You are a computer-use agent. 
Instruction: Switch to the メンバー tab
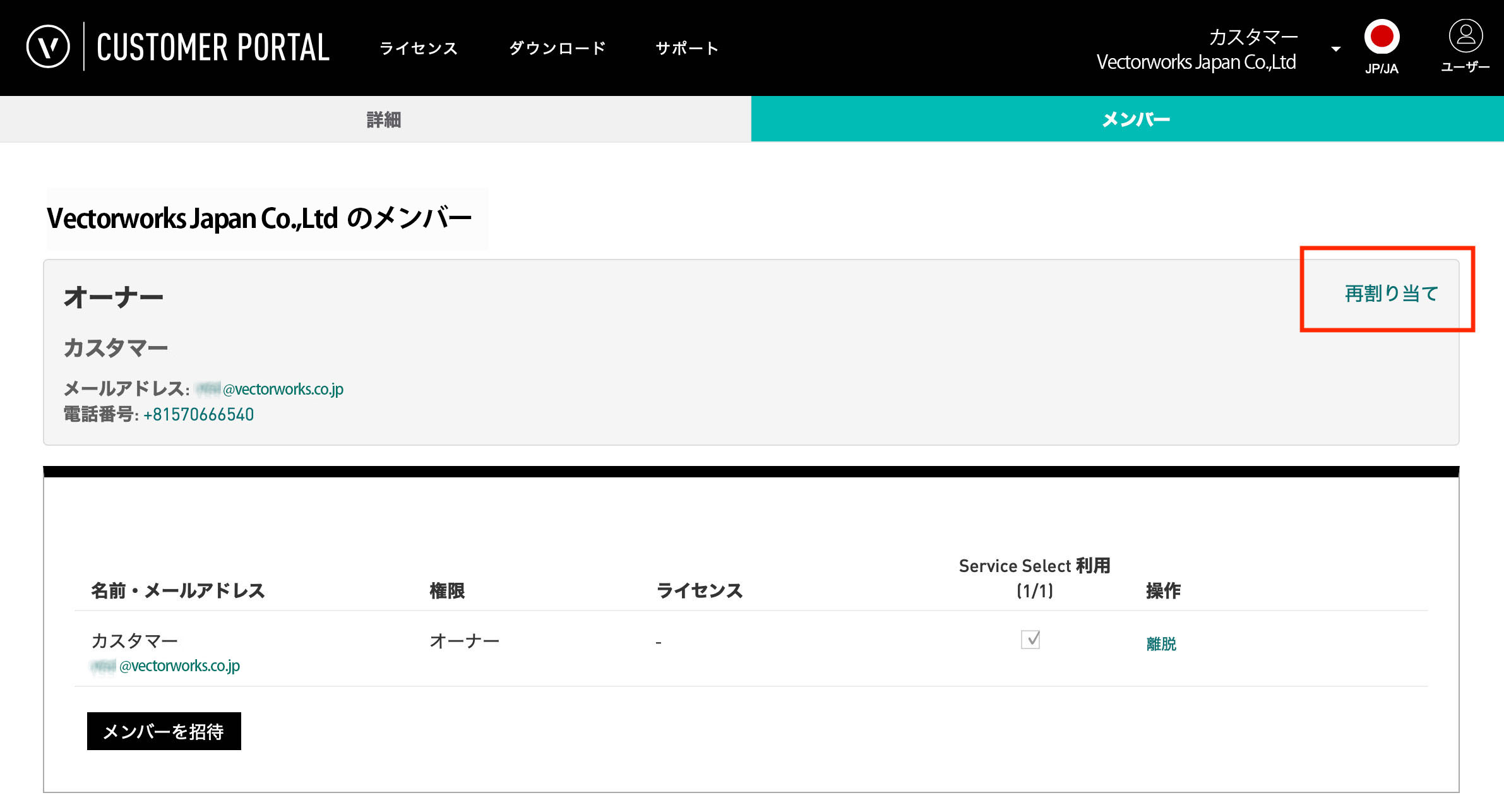[x=1128, y=119]
